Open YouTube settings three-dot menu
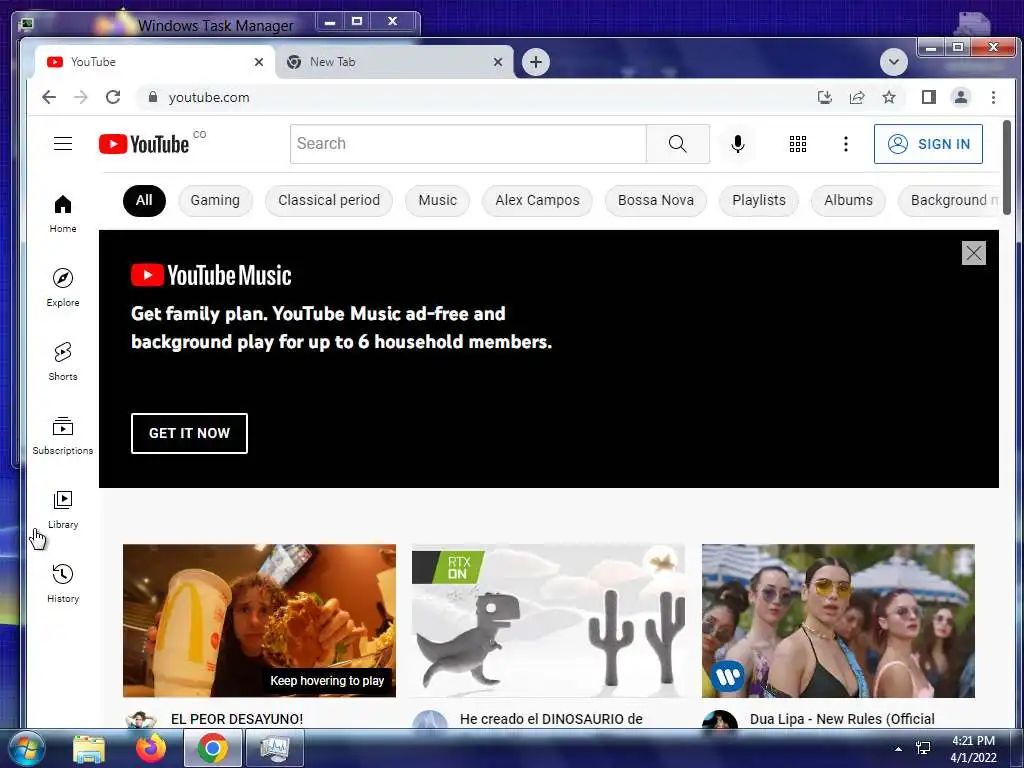 pos(846,144)
